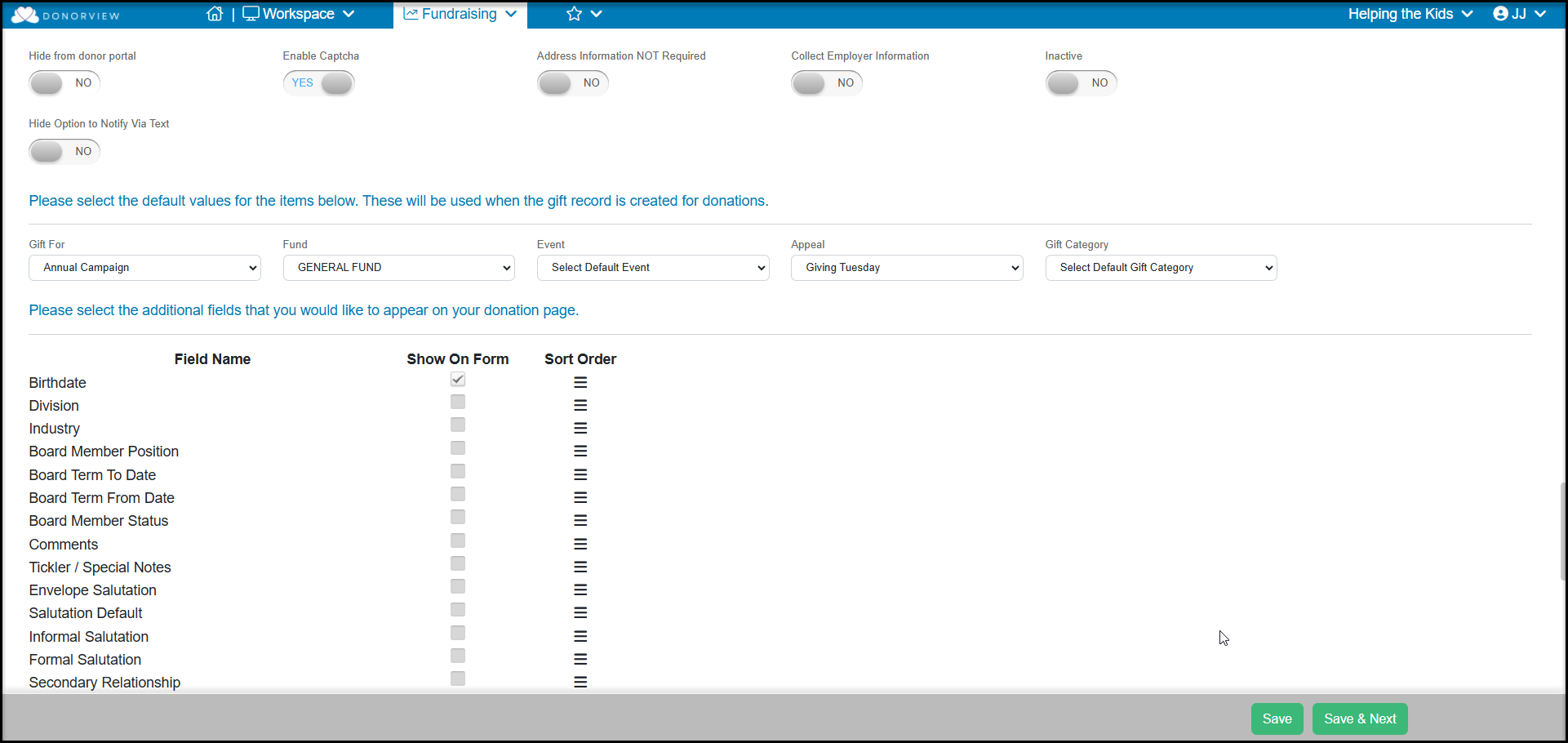The height and width of the screenshot is (743, 1568).
Task: Check Show On Form for Board Term To Date
Action: (x=458, y=471)
